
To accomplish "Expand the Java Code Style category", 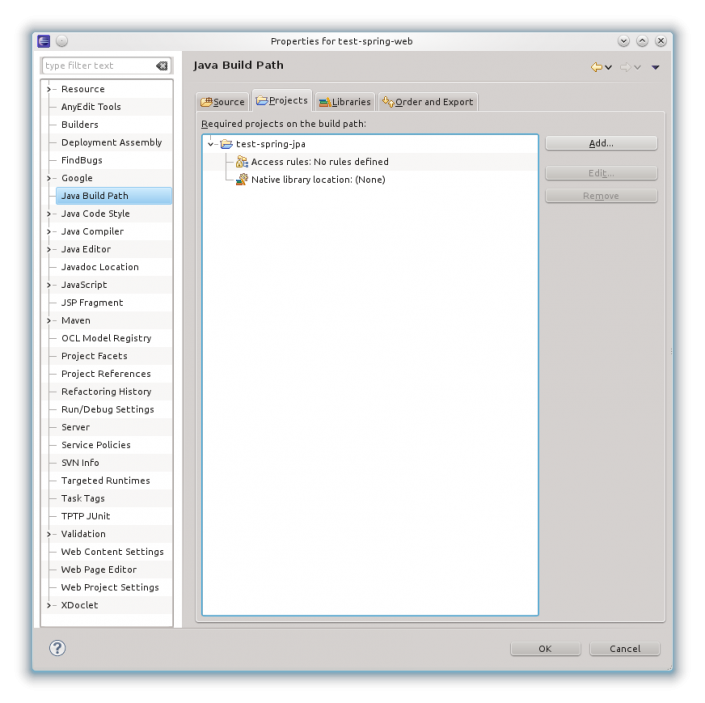I will [48, 214].
